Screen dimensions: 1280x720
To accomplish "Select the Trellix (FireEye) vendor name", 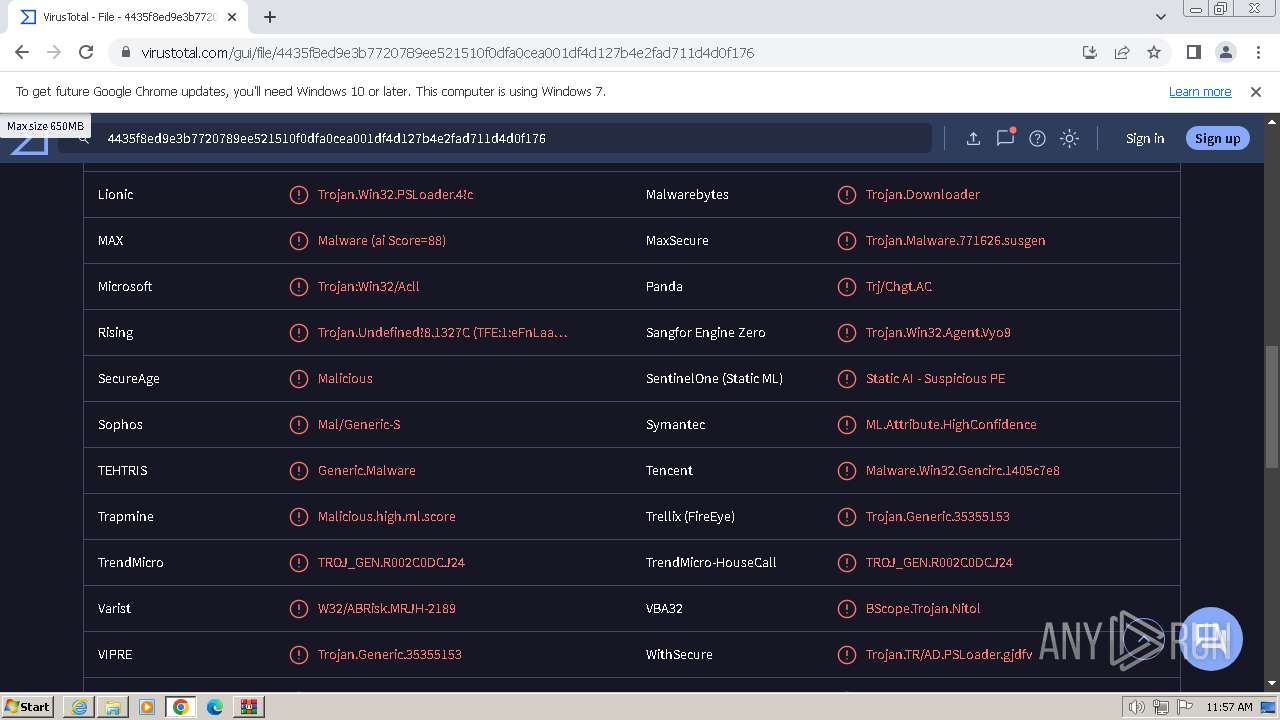I will pos(690,516).
